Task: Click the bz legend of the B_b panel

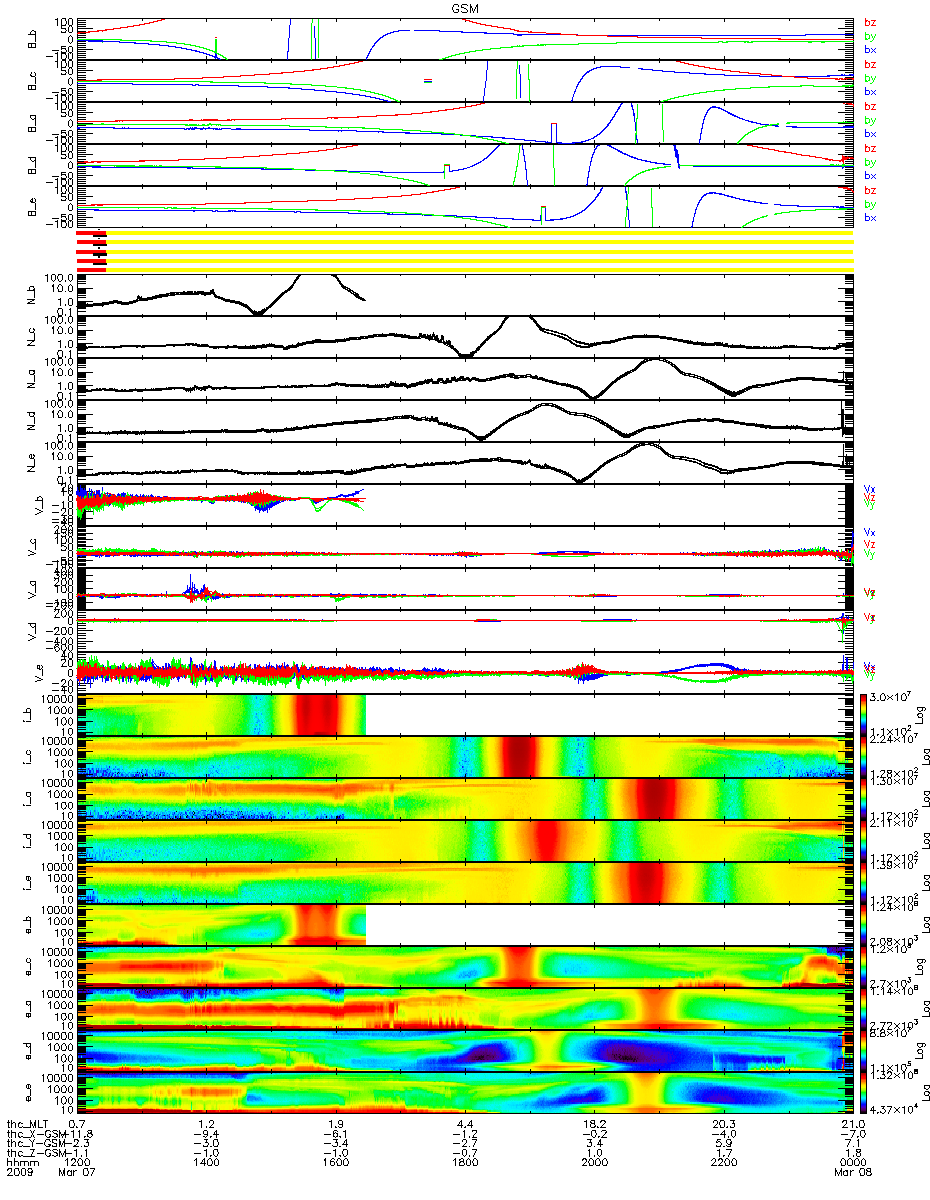Action: tap(869, 22)
